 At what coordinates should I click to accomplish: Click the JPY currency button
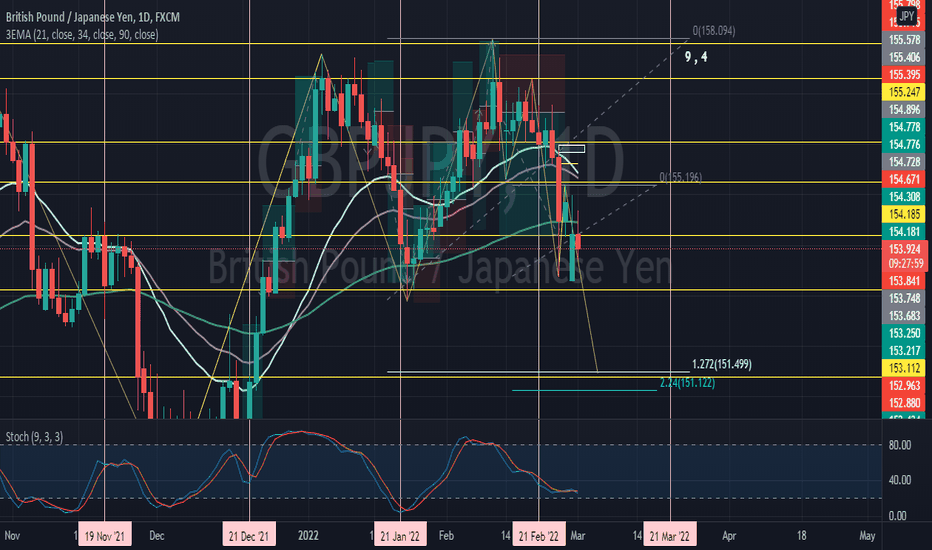906,16
